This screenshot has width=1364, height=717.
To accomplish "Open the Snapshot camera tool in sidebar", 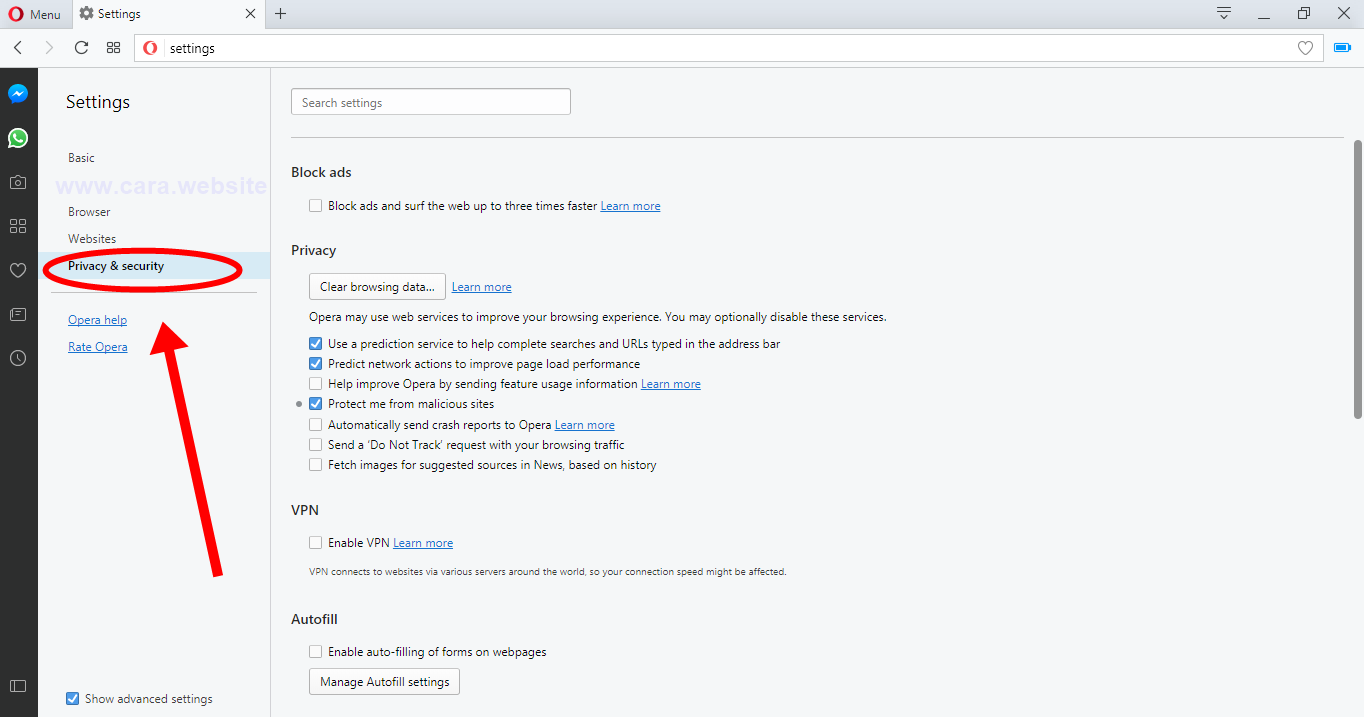I will click(x=18, y=182).
